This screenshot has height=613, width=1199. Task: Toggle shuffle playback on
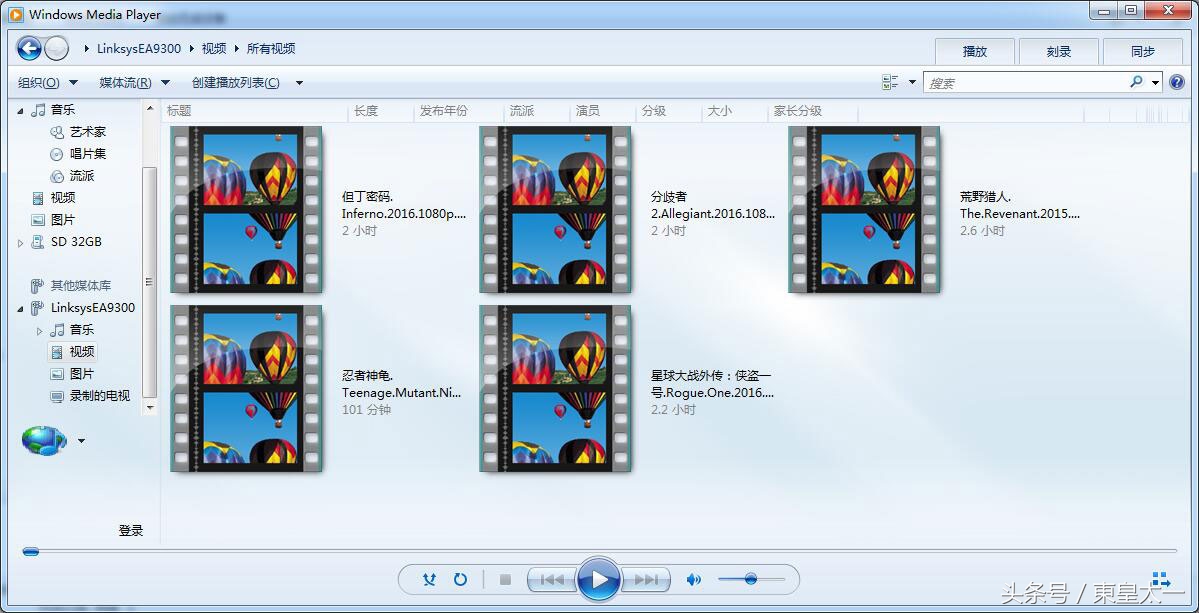[x=429, y=578]
